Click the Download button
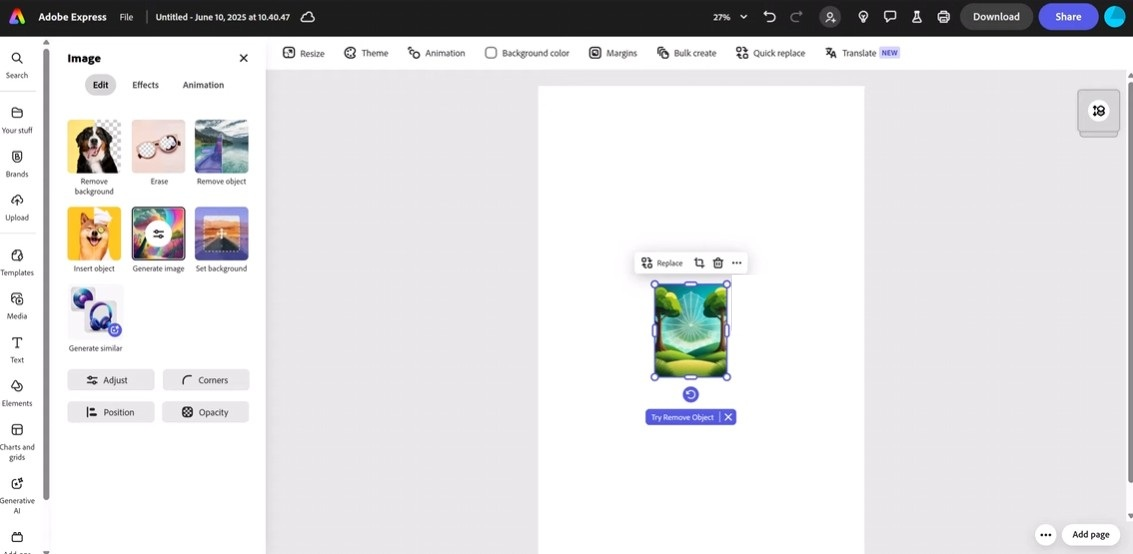This screenshot has height=554, width=1133. (996, 17)
